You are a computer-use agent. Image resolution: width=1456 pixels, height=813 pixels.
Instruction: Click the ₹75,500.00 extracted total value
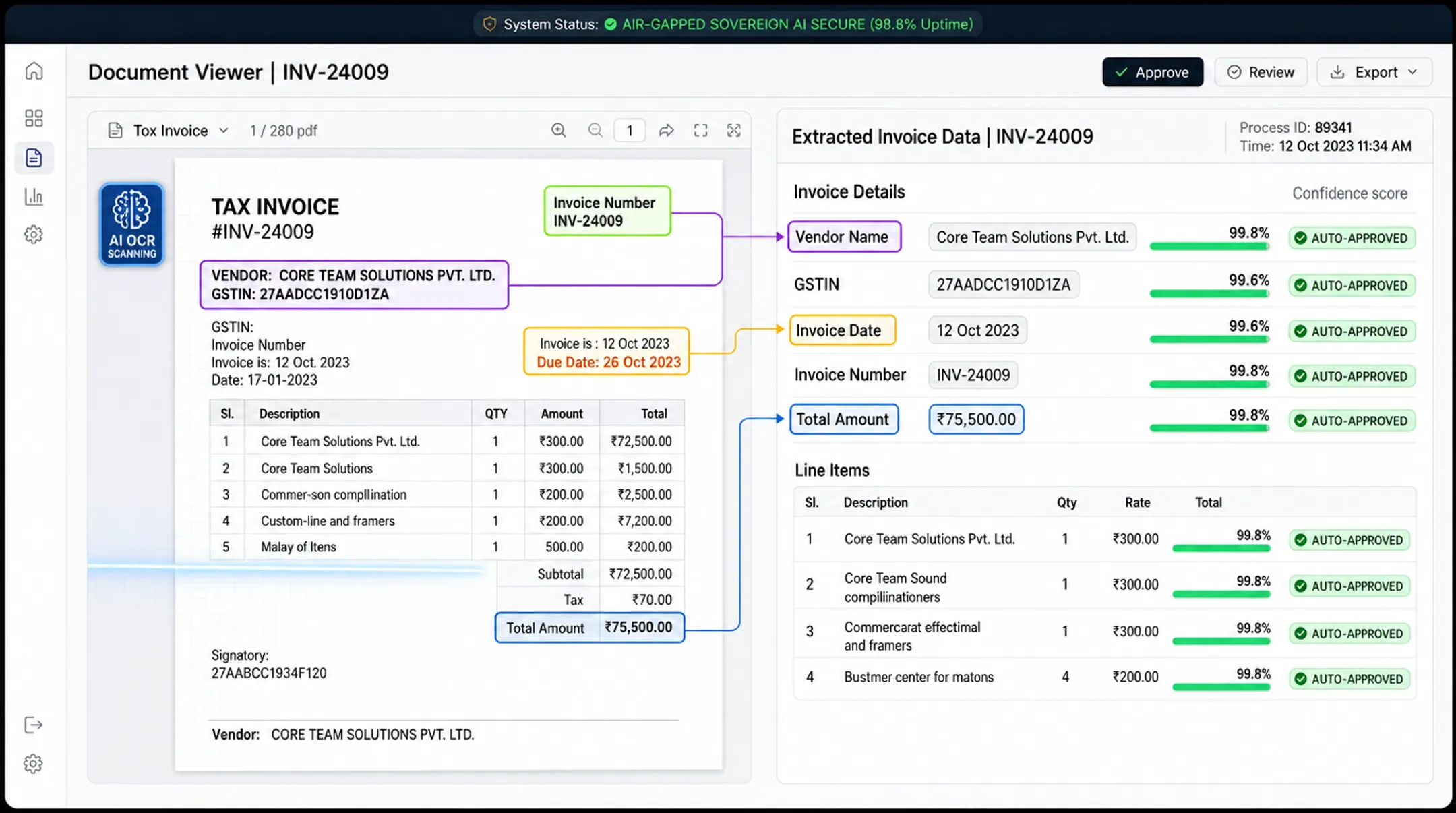(x=976, y=419)
